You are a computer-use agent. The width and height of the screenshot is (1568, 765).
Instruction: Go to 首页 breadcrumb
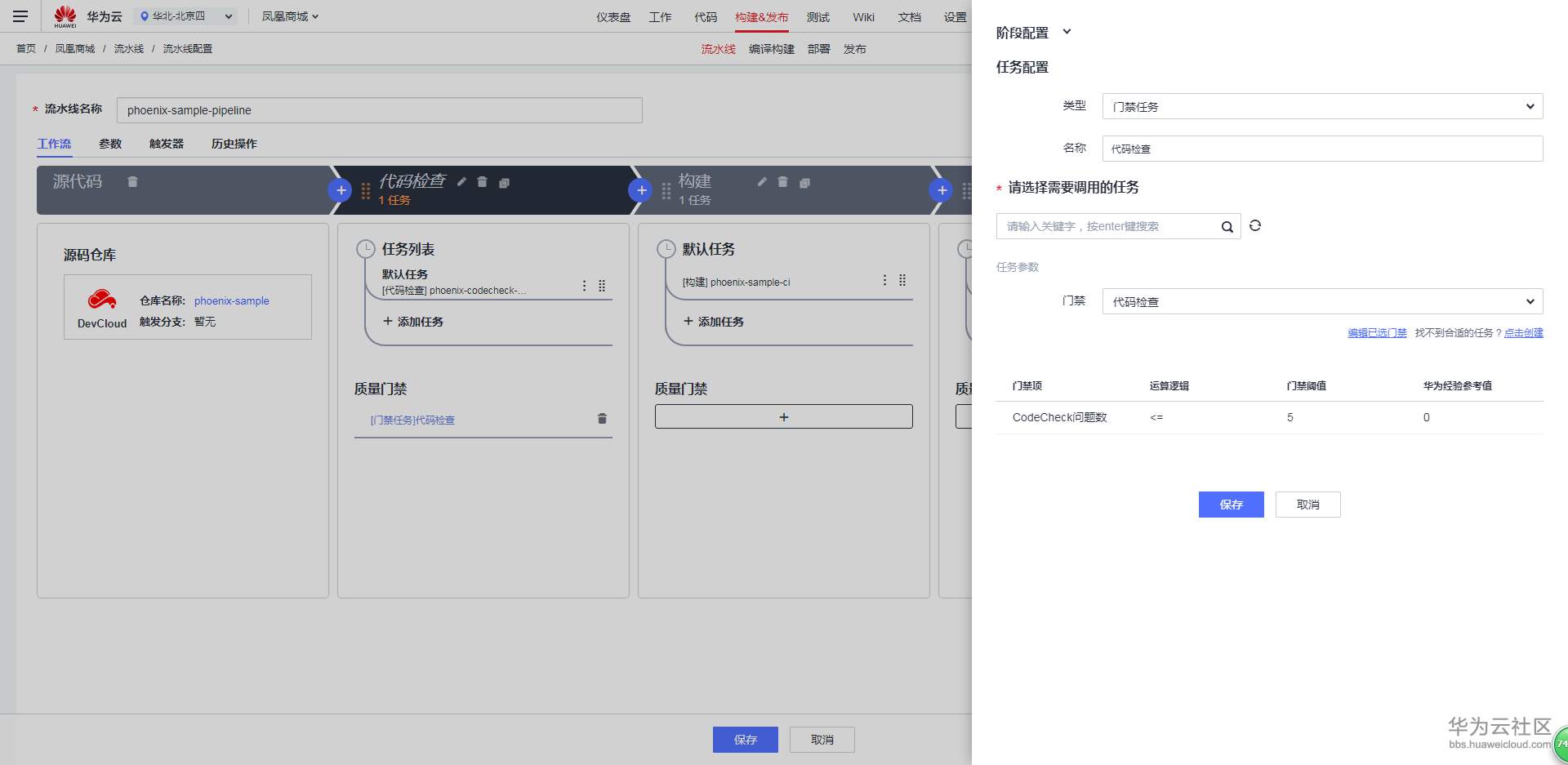(26, 49)
